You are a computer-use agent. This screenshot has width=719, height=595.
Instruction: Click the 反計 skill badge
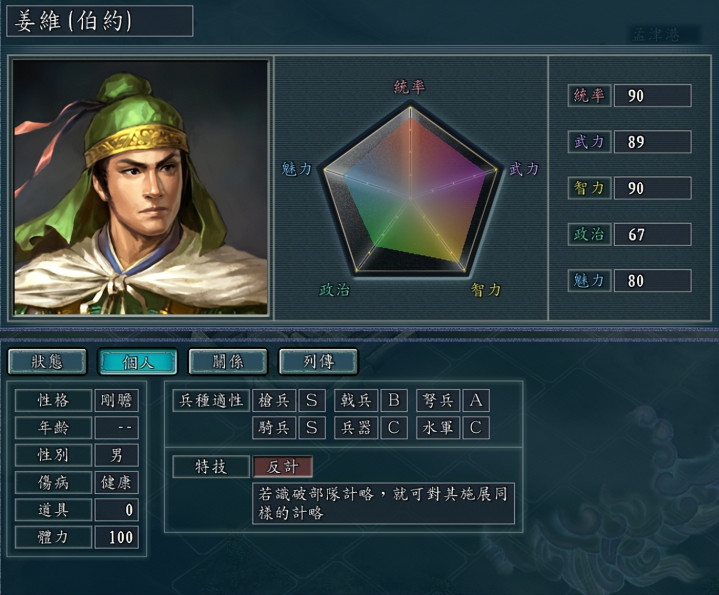pos(283,466)
